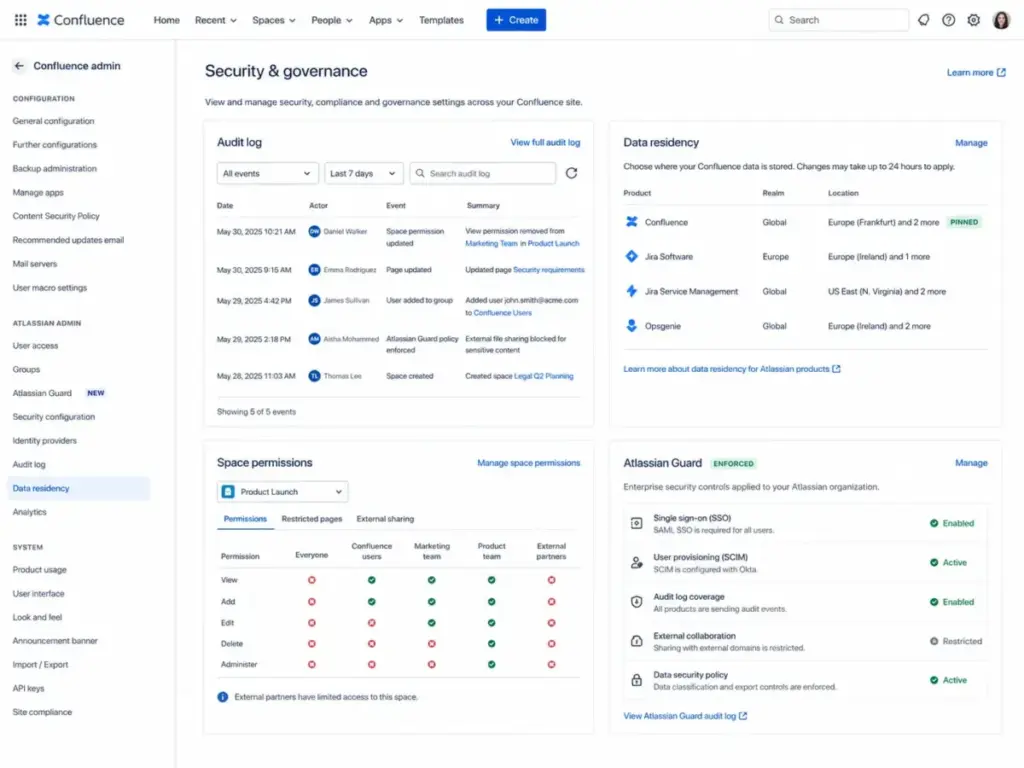Click the Opsgenie product icon

pos(632,326)
